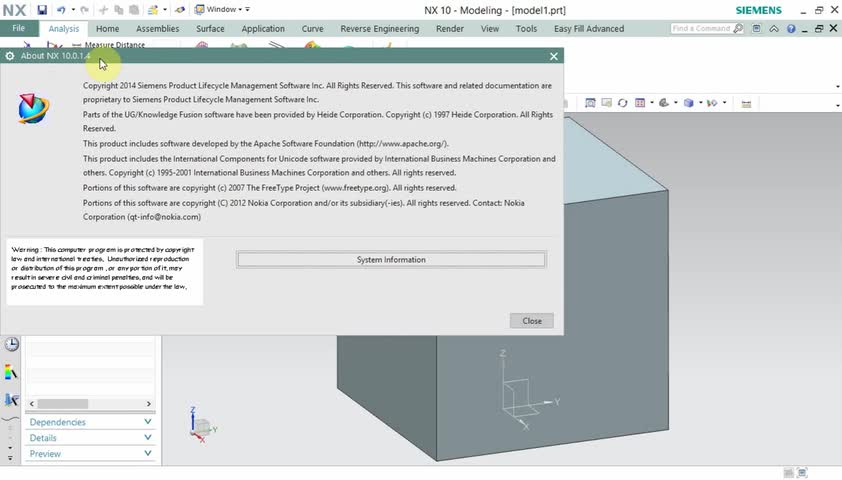Click the rendering style icon in view toolbar
Viewport: 842px width, 480px height.
pyautogui.click(x=664, y=103)
